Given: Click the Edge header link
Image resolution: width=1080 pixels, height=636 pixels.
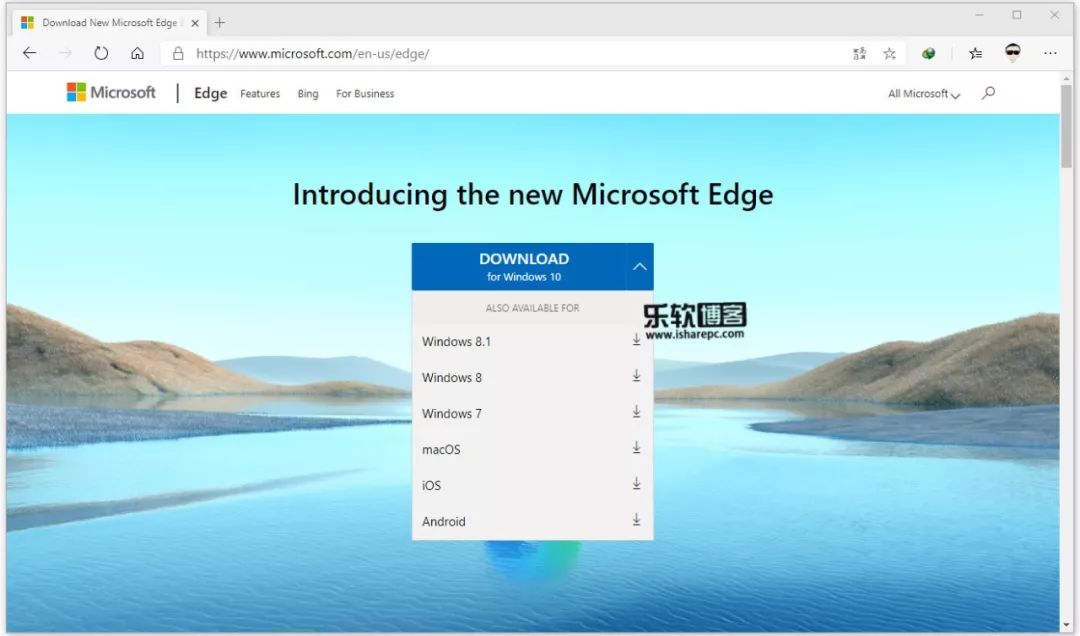Looking at the screenshot, I should point(210,93).
